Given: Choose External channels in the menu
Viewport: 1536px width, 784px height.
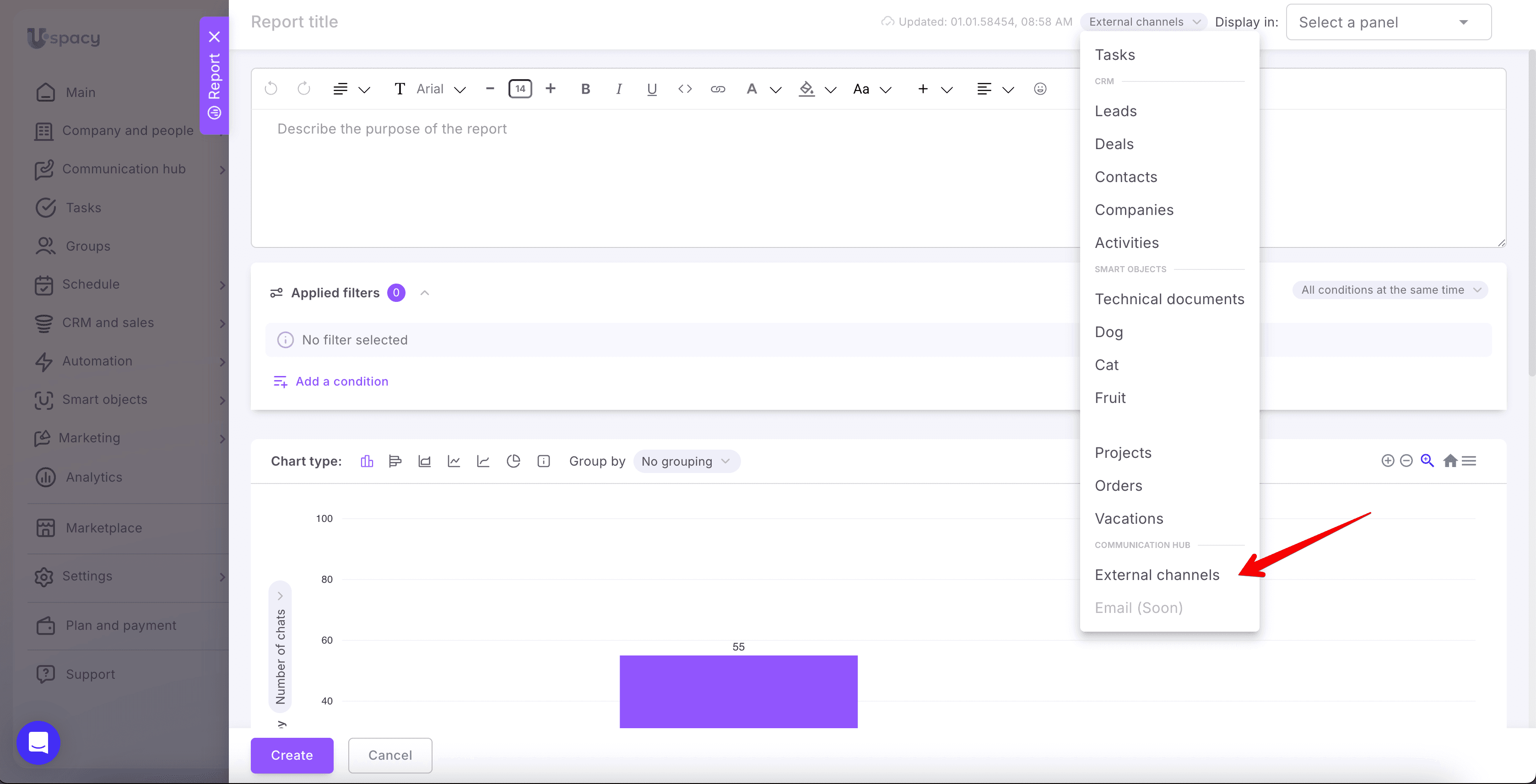Looking at the screenshot, I should 1169,575.
